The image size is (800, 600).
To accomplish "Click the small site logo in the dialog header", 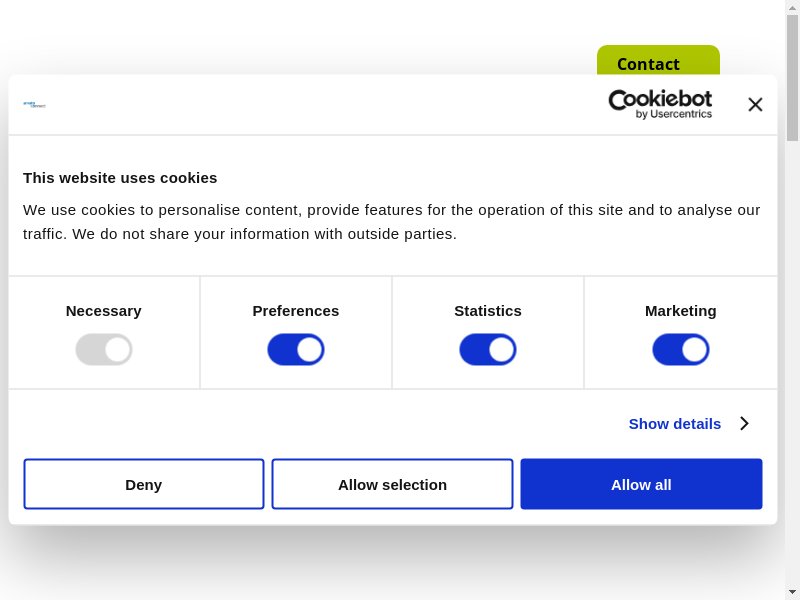I will (x=35, y=104).
